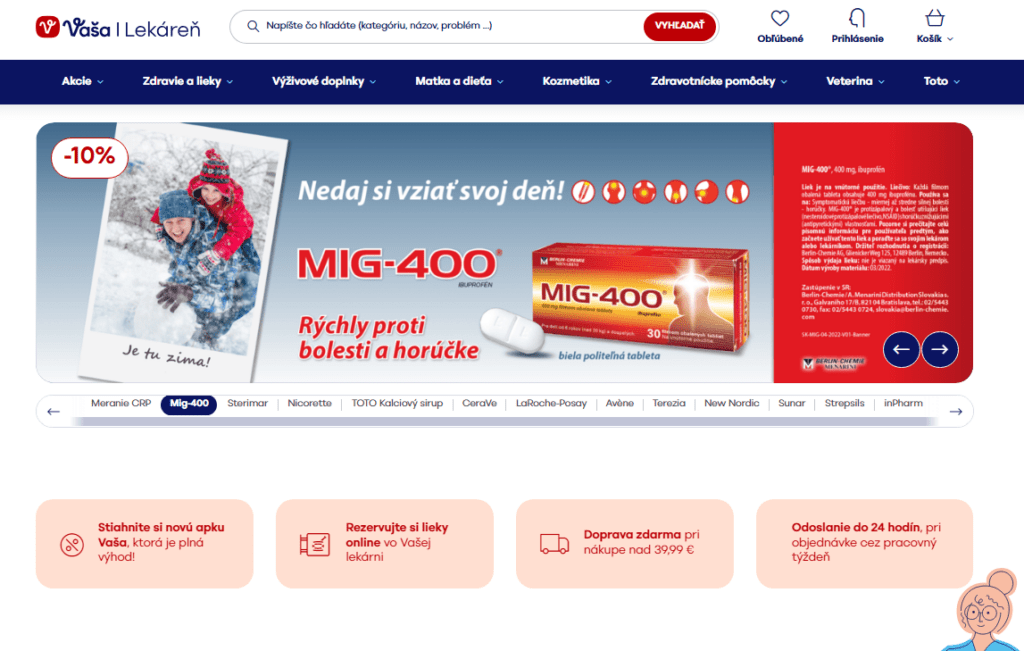
Task: Click the Vaša Lekáreň logo
Action: coord(118,27)
